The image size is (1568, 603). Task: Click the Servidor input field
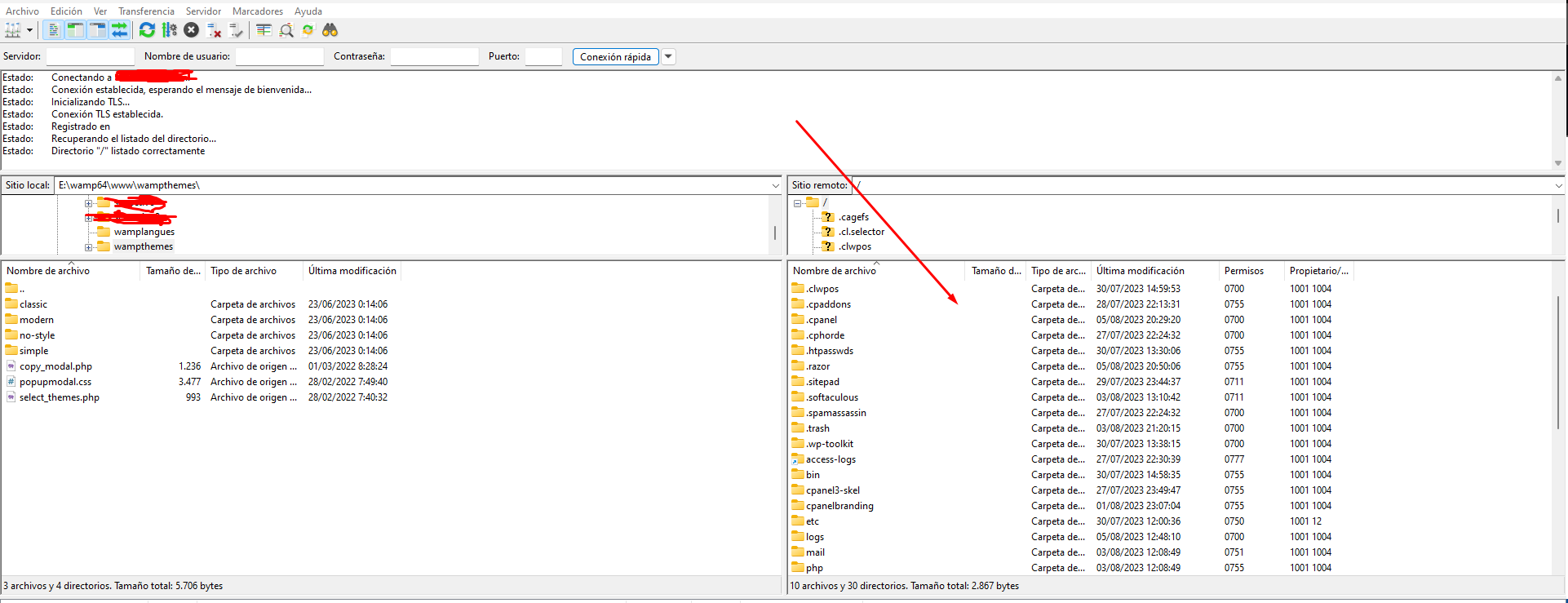(90, 56)
